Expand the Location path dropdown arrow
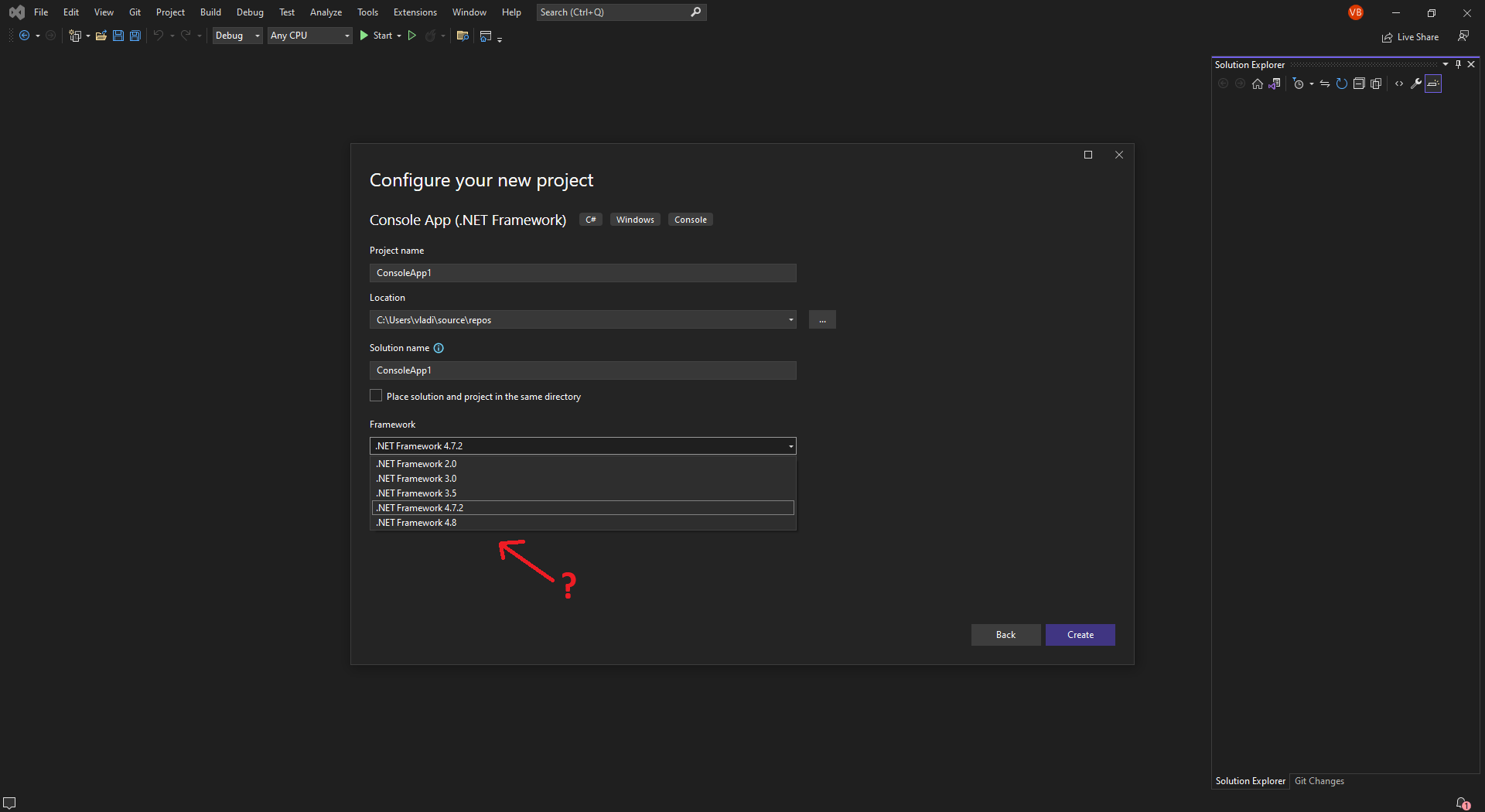The width and height of the screenshot is (1485, 812). pos(790,320)
